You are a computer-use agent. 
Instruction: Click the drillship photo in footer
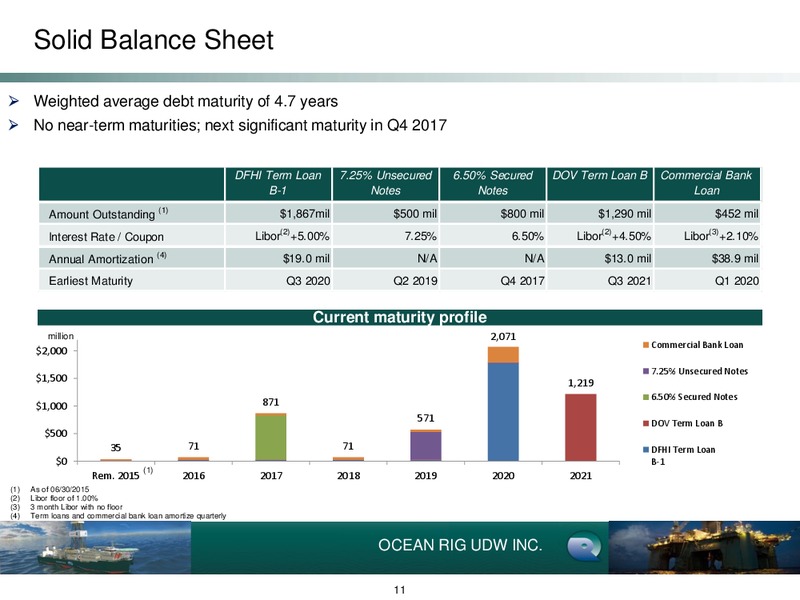(x=95, y=547)
